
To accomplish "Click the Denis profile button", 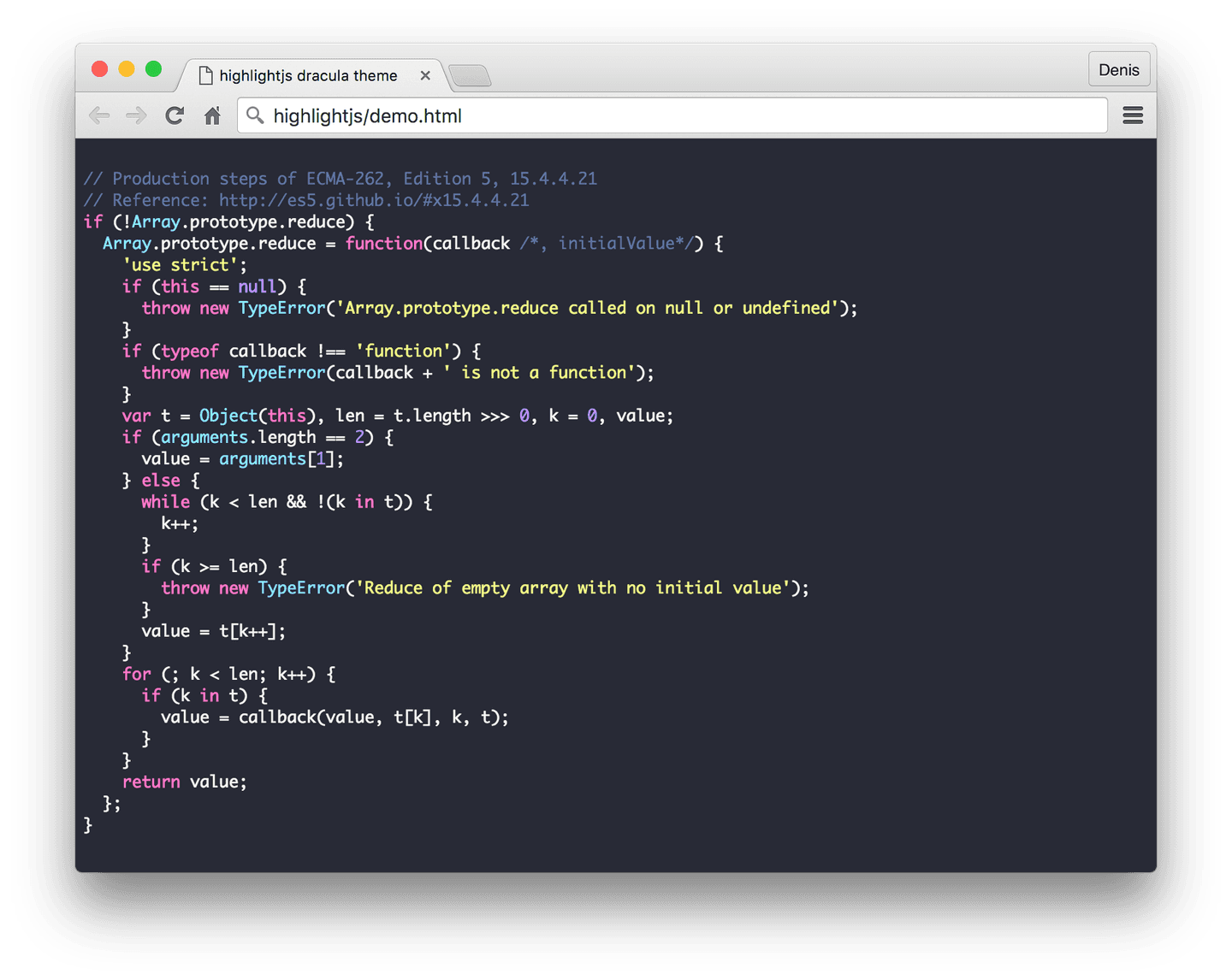I will 1119,69.
